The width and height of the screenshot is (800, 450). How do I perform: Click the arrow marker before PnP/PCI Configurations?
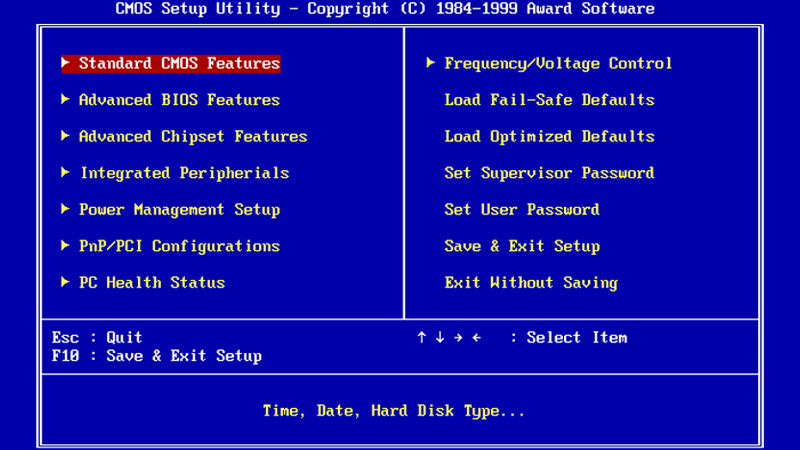65,245
